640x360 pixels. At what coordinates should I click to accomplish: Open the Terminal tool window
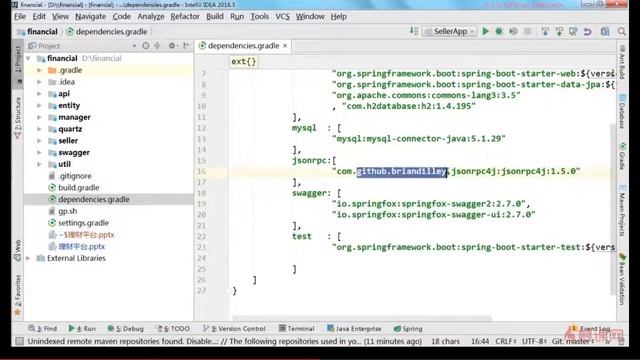click(x=297, y=329)
